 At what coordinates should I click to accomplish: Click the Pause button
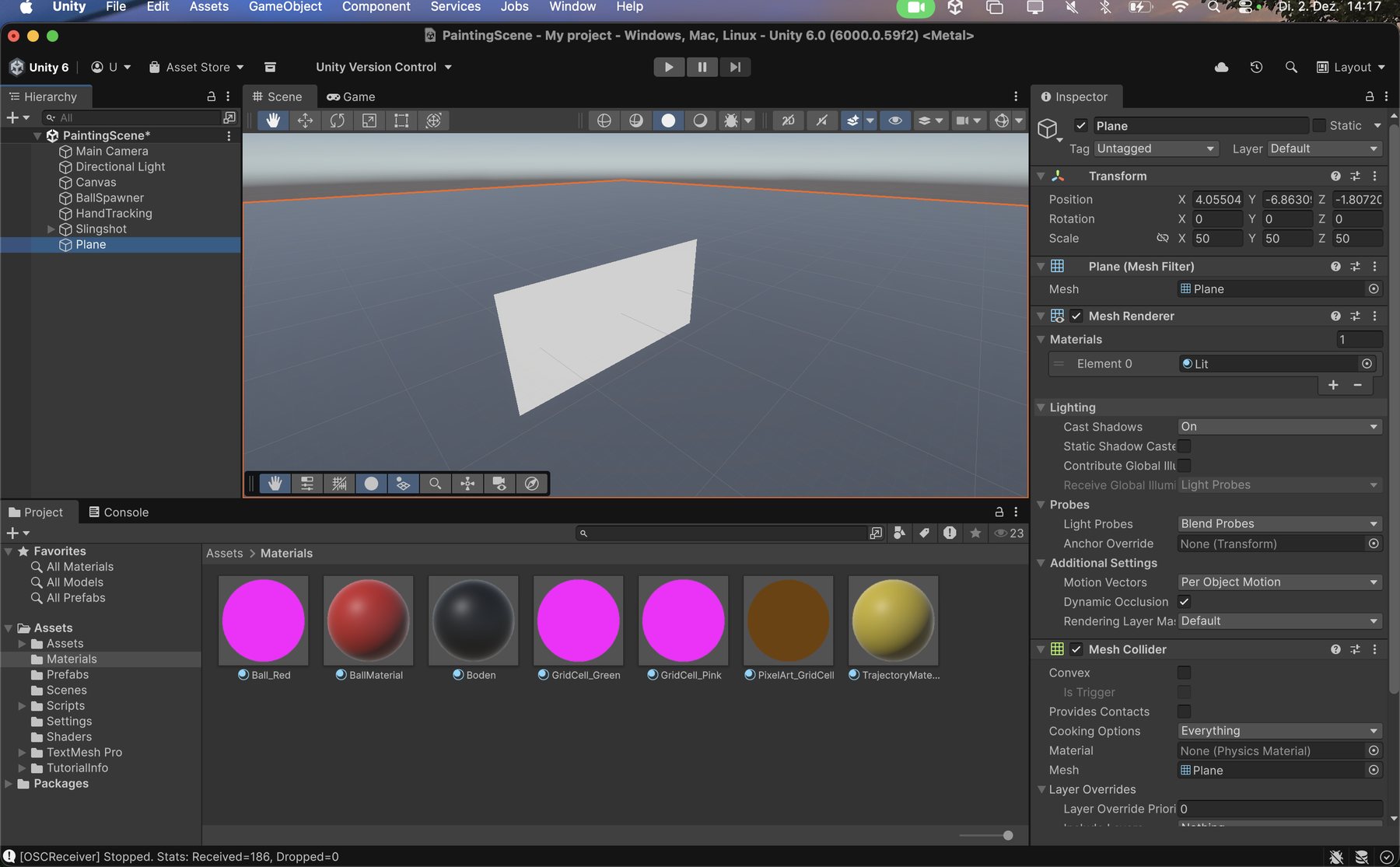point(702,67)
